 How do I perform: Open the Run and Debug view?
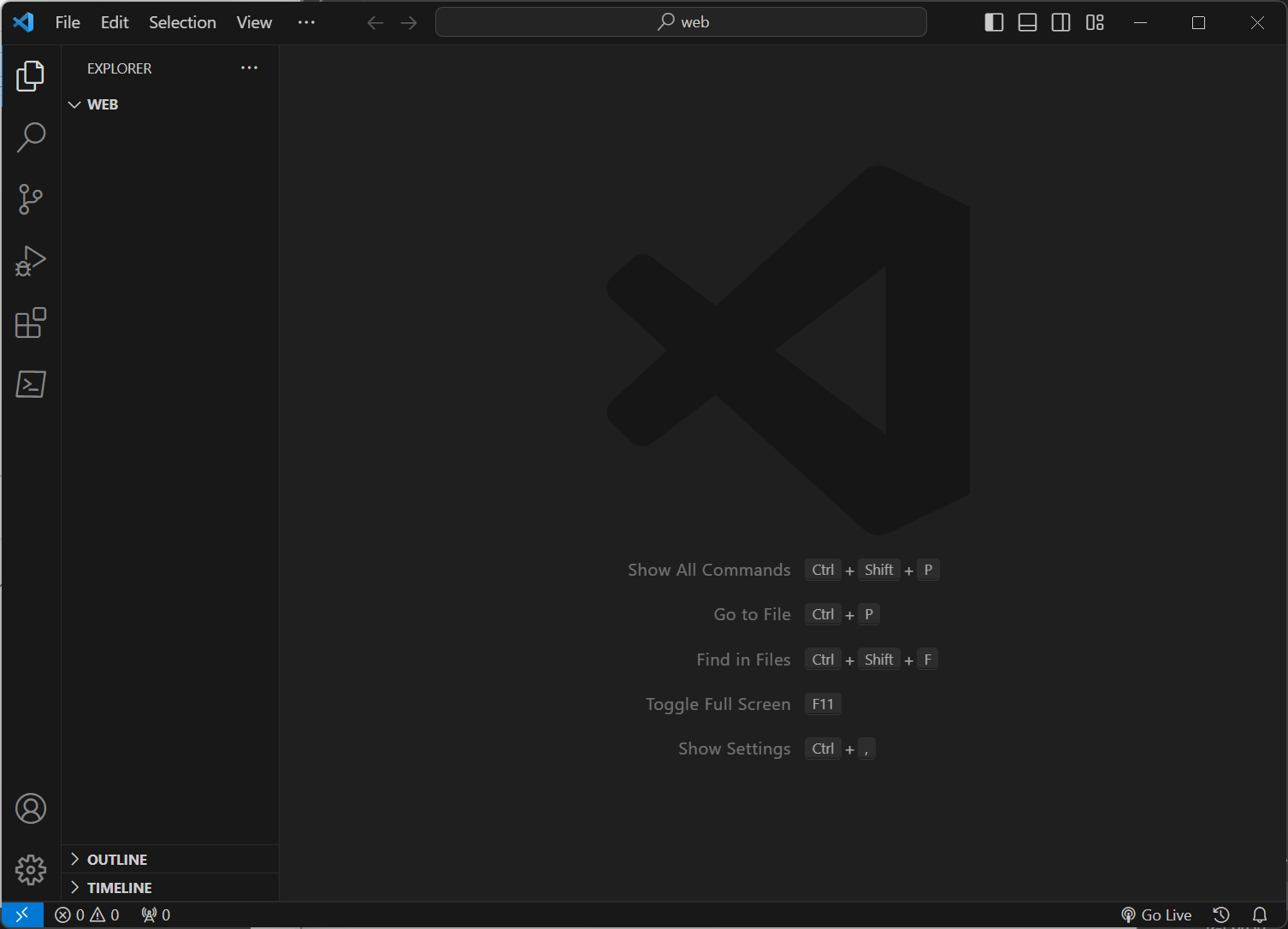pyautogui.click(x=31, y=261)
